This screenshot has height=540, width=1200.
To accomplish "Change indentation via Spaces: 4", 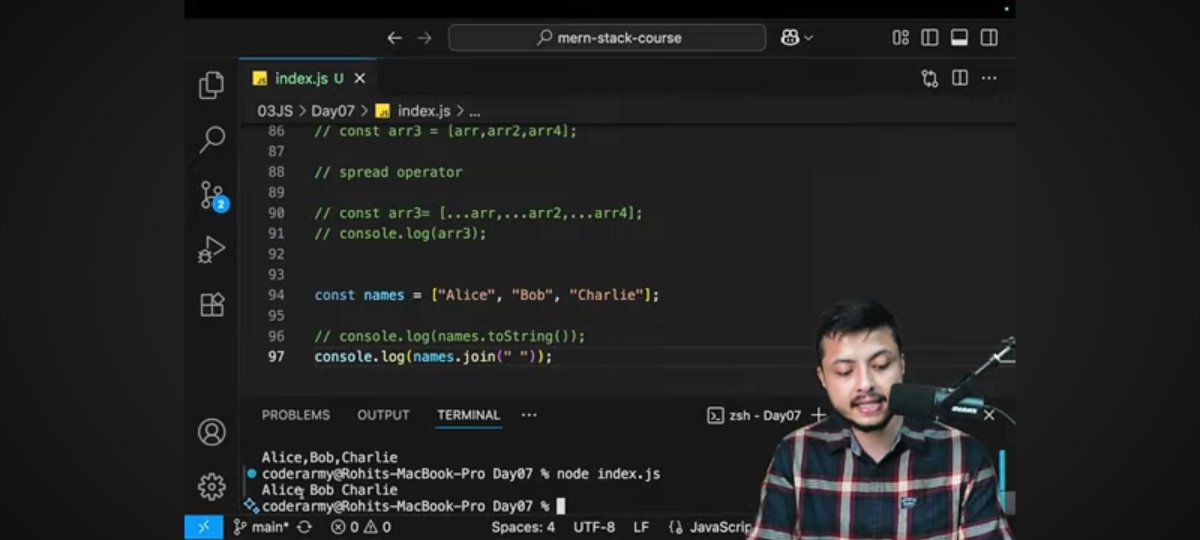I will (x=523, y=527).
